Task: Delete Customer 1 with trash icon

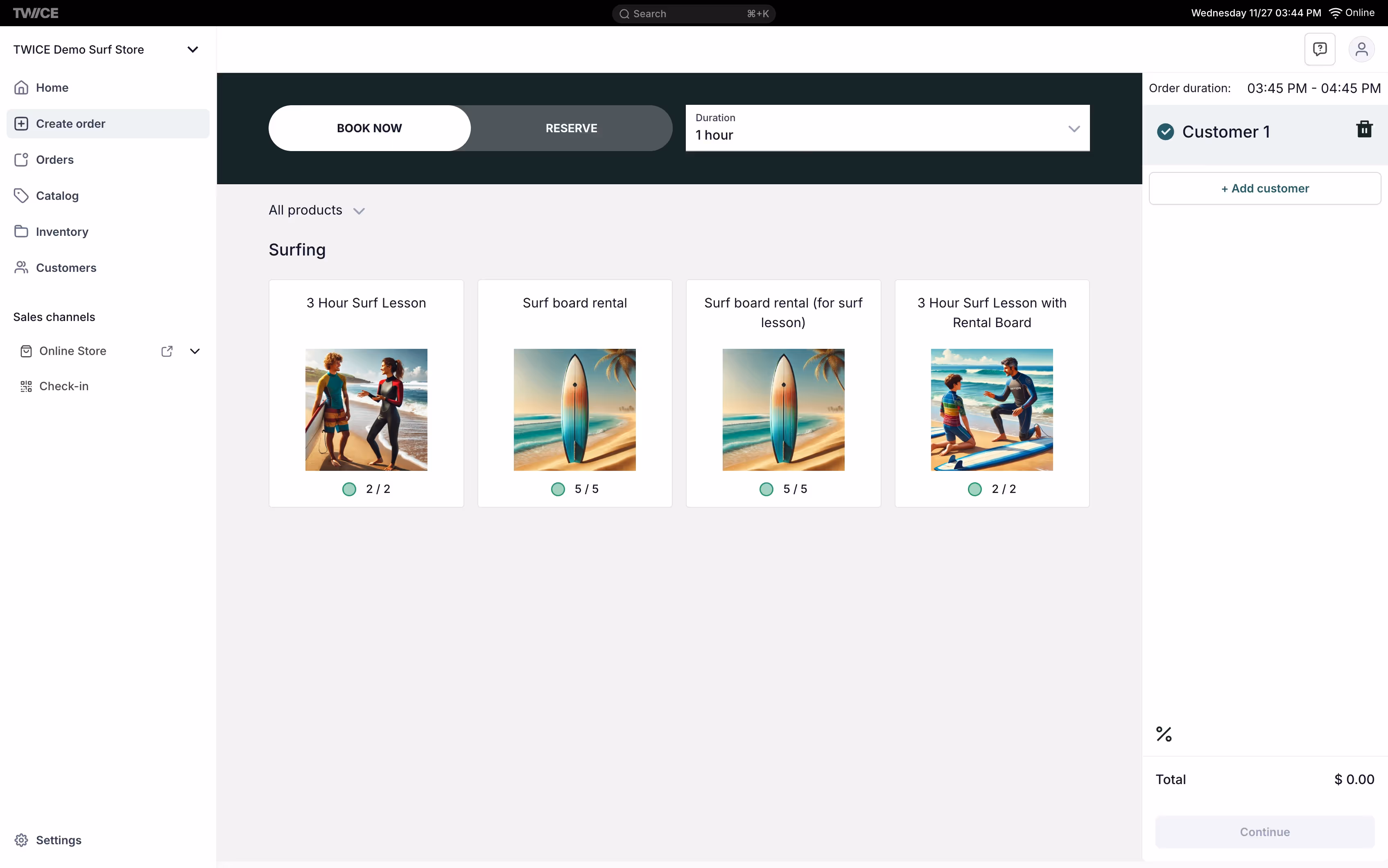Action: coord(1364,130)
